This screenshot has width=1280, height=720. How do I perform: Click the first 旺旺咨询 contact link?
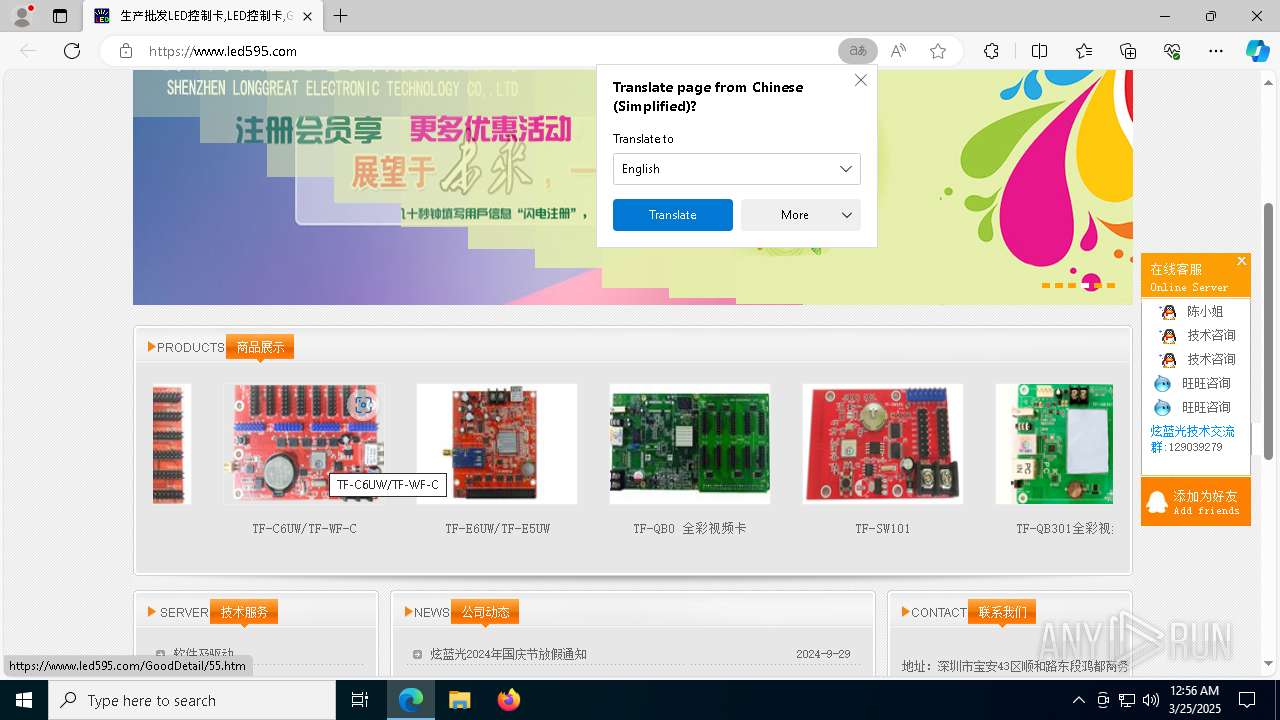[x=1206, y=384]
